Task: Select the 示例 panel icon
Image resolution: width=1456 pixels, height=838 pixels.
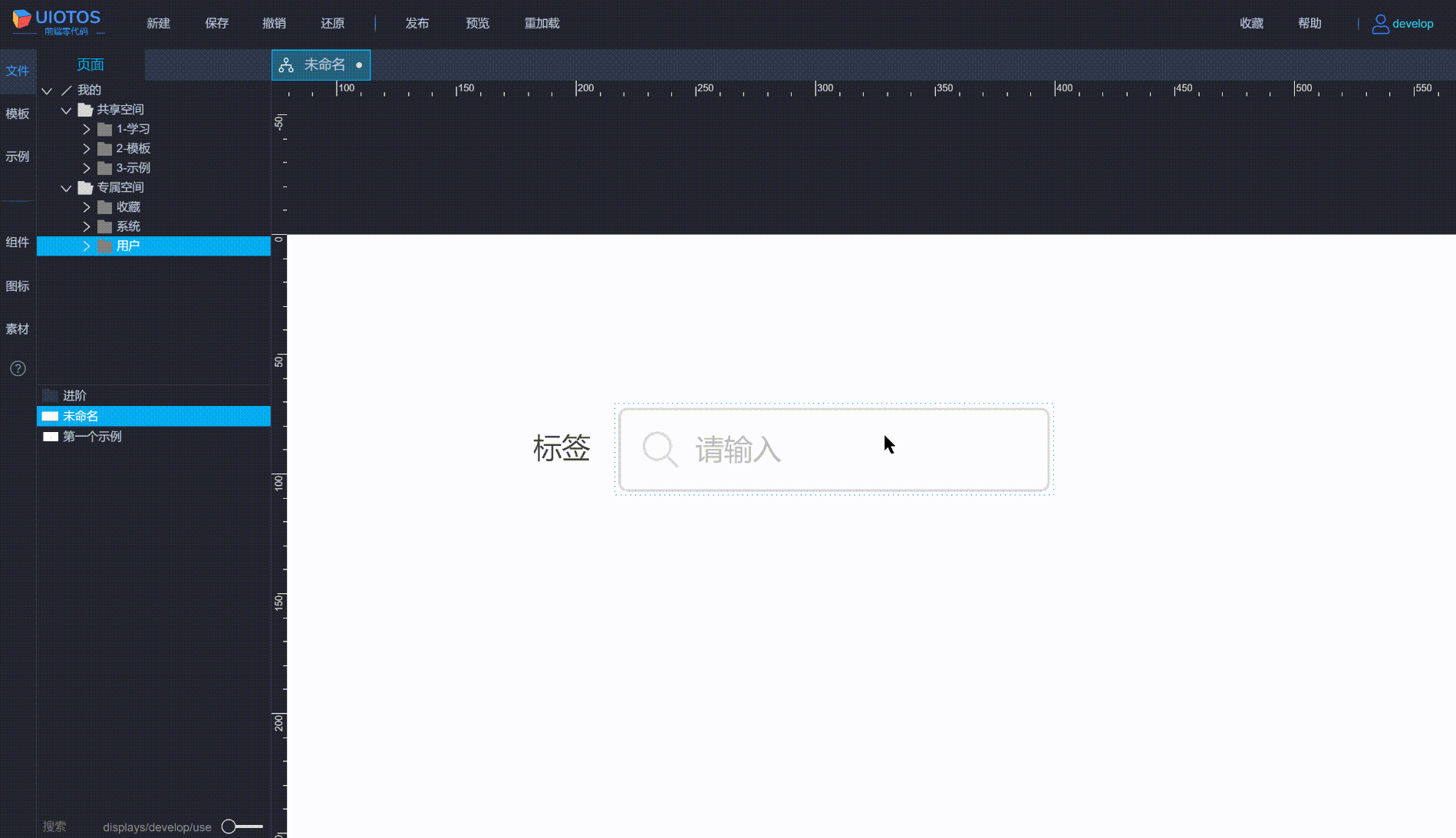Action: pyautogui.click(x=18, y=157)
